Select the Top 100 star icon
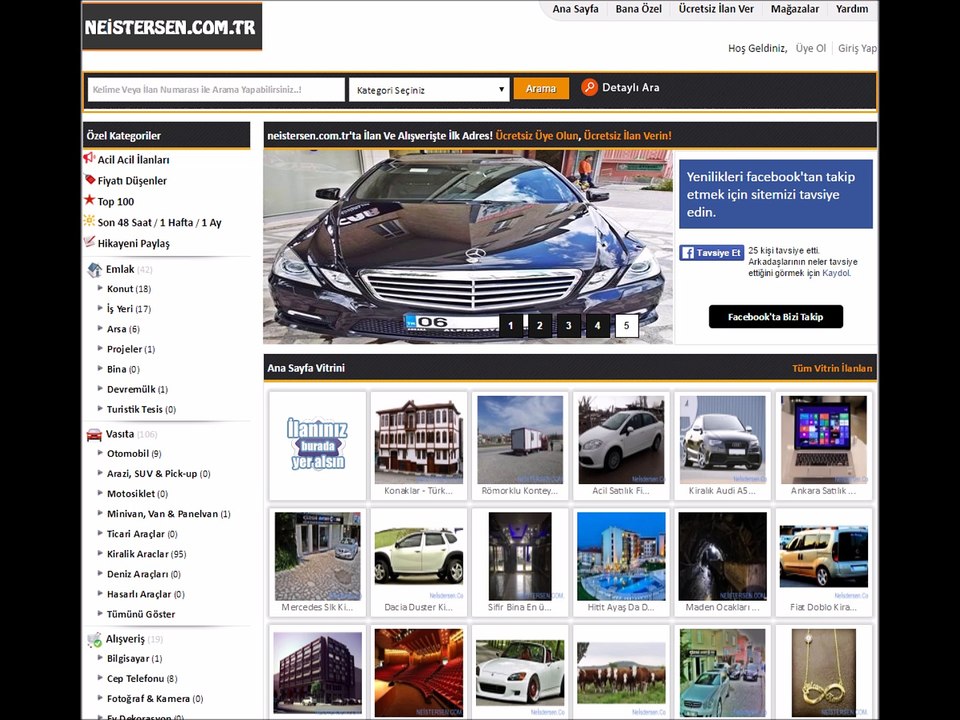This screenshot has width=960, height=720. coord(89,200)
